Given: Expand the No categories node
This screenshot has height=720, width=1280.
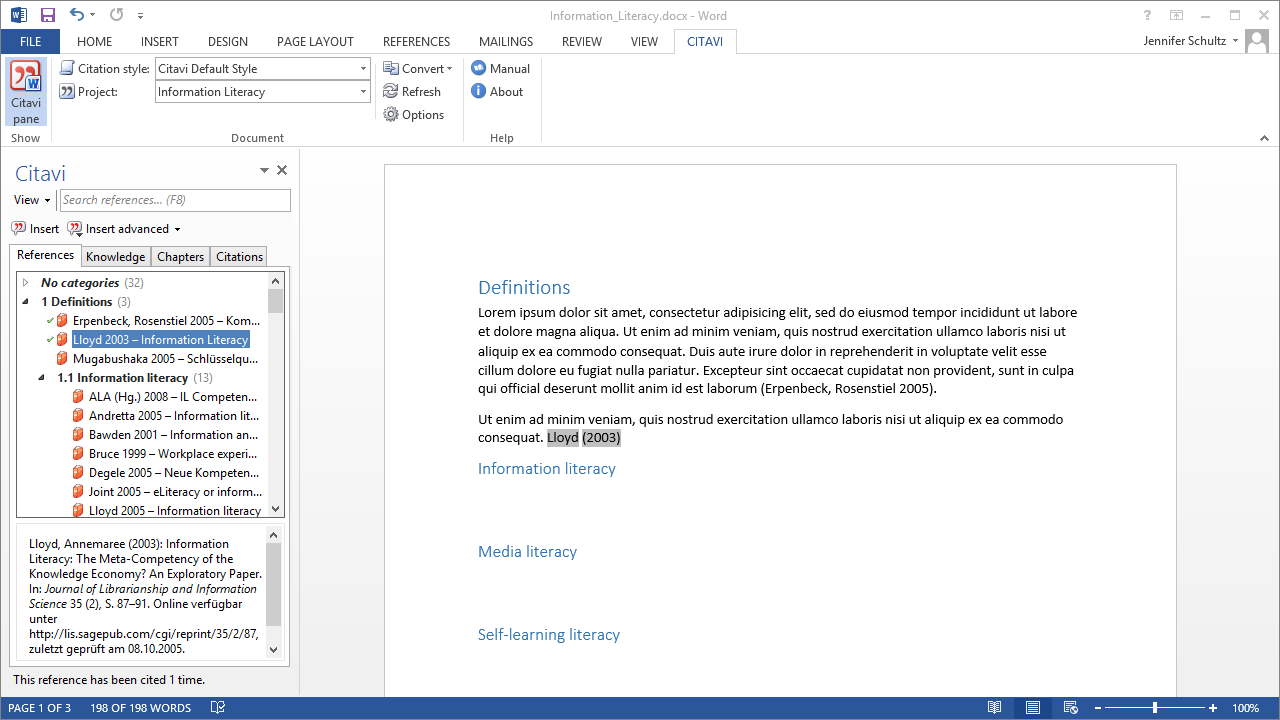Looking at the screenshot, I should pyautogui.click(x=26, y=283).
